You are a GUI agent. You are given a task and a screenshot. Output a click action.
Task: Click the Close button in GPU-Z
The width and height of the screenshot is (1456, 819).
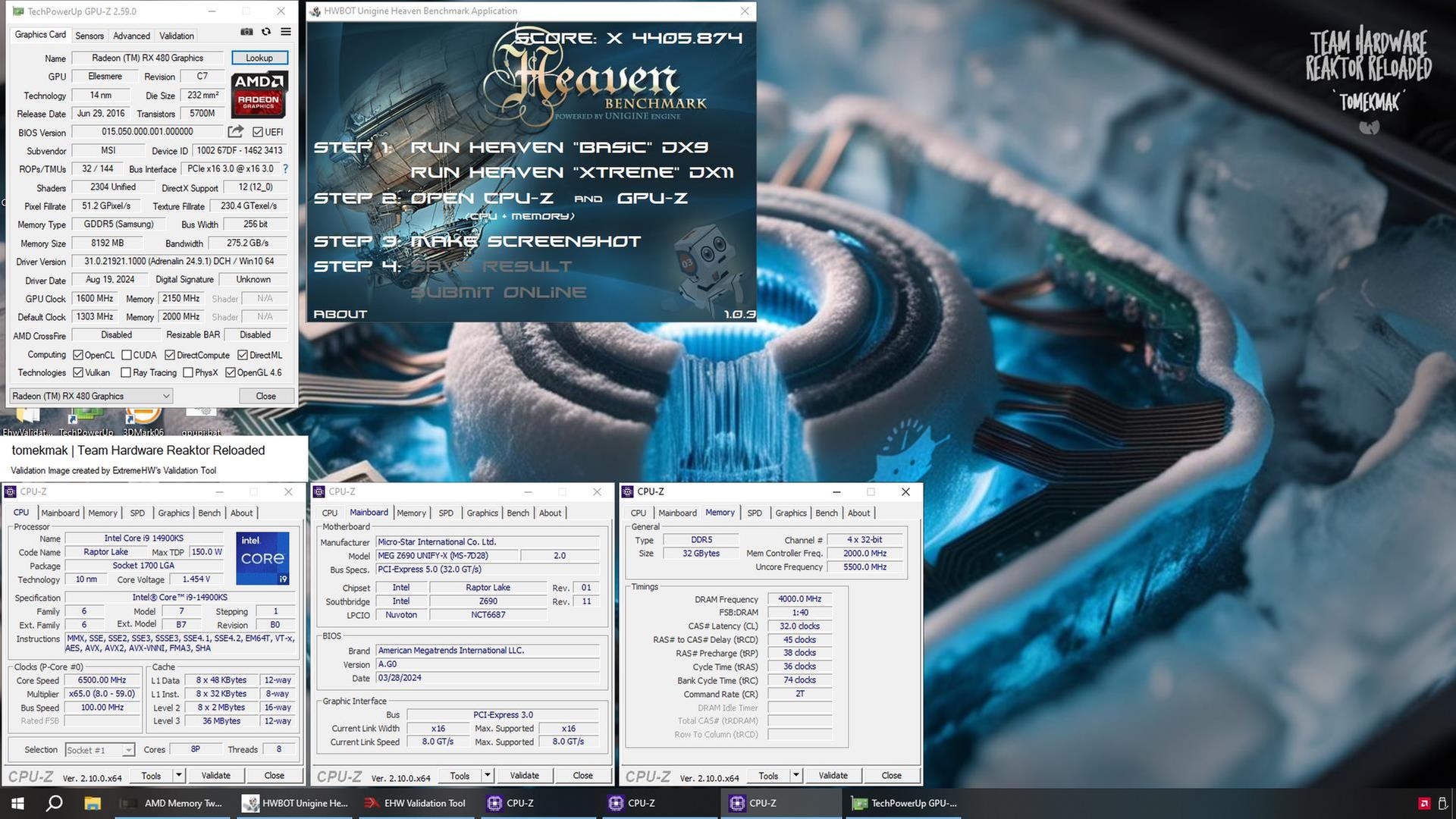click(x=265, y=396)
